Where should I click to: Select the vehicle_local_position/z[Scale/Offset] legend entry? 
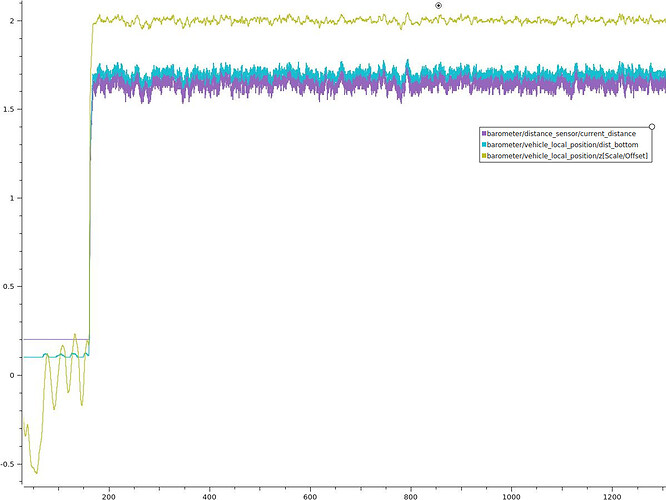pyautogui.click(x=567, y=156)
